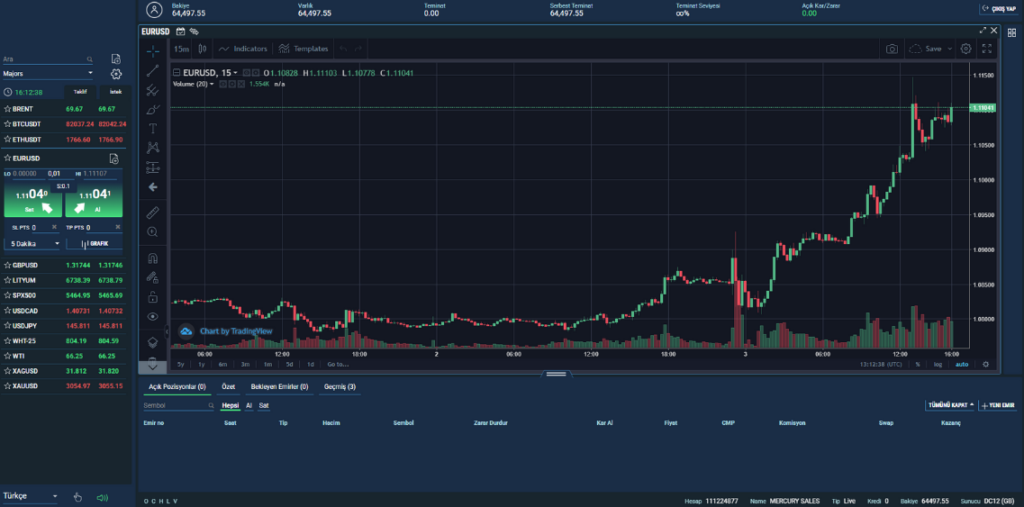Open the Geçmiş (3) tab
This screenshot has width=1024, height=507.
(338, 386)
